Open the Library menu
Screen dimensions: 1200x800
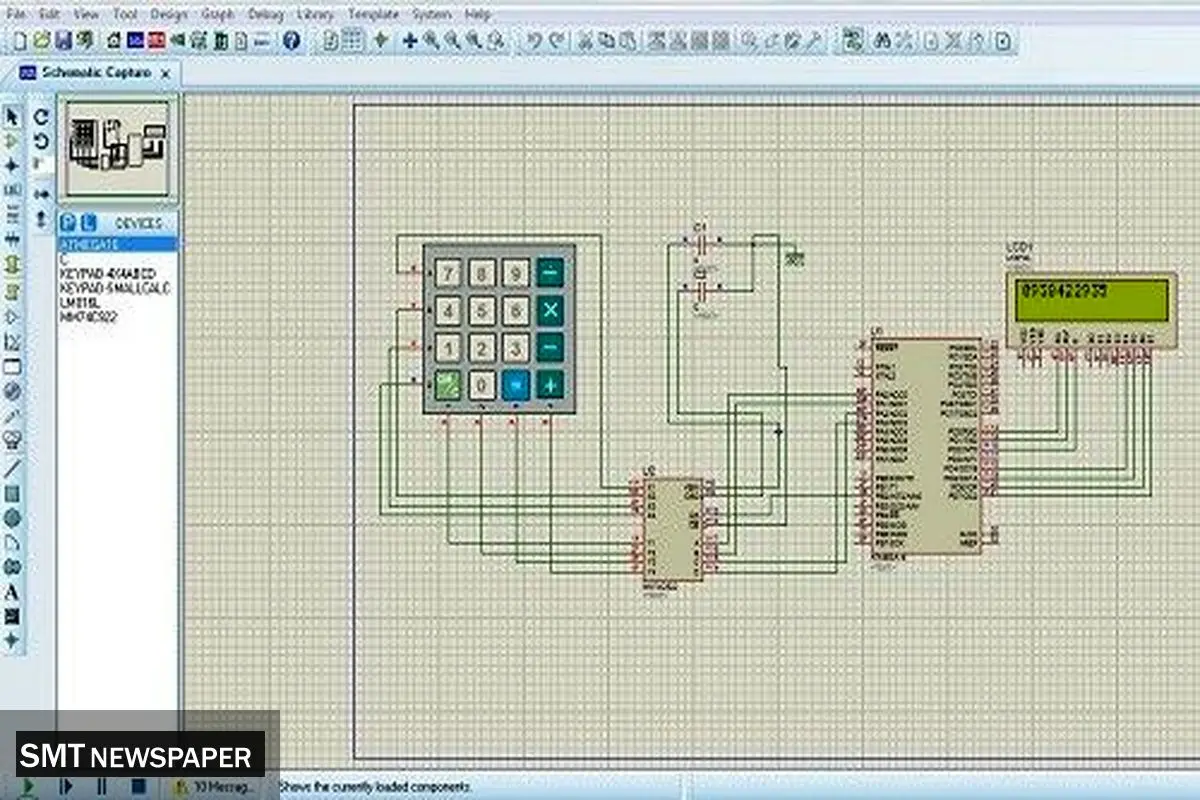tap(315, 15)
